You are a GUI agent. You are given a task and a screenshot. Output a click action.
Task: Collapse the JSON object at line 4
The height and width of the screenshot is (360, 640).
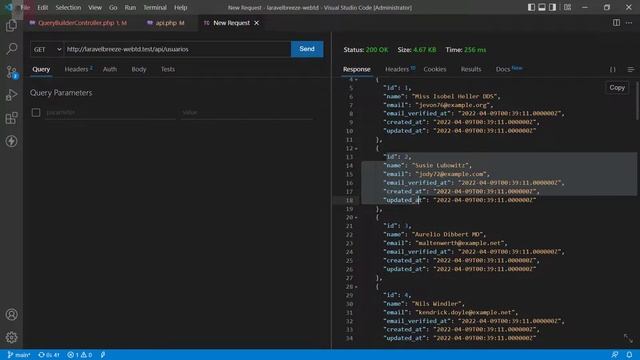pyautogui.click(x=356, y=79)
